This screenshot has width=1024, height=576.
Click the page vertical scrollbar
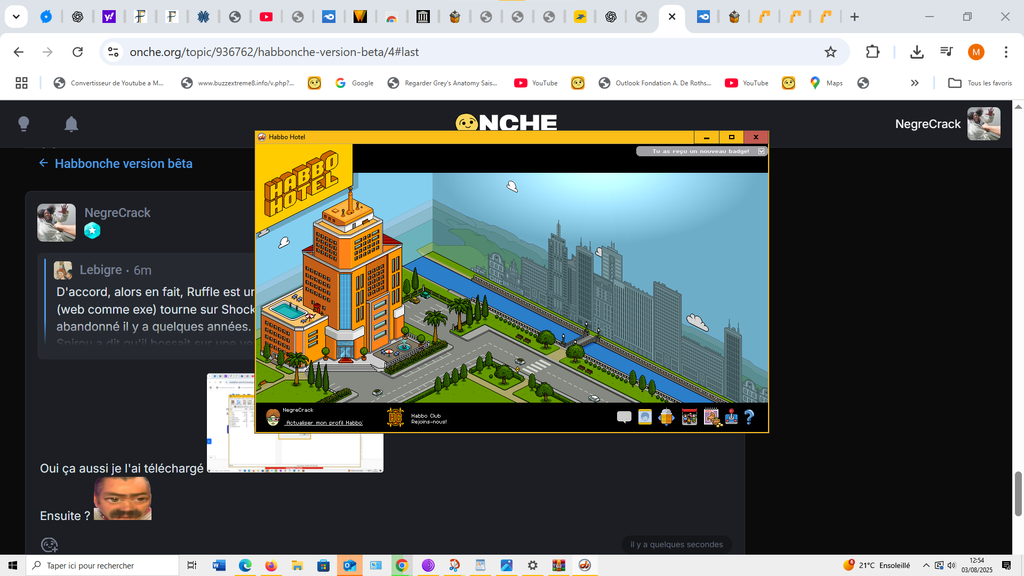1018,490
